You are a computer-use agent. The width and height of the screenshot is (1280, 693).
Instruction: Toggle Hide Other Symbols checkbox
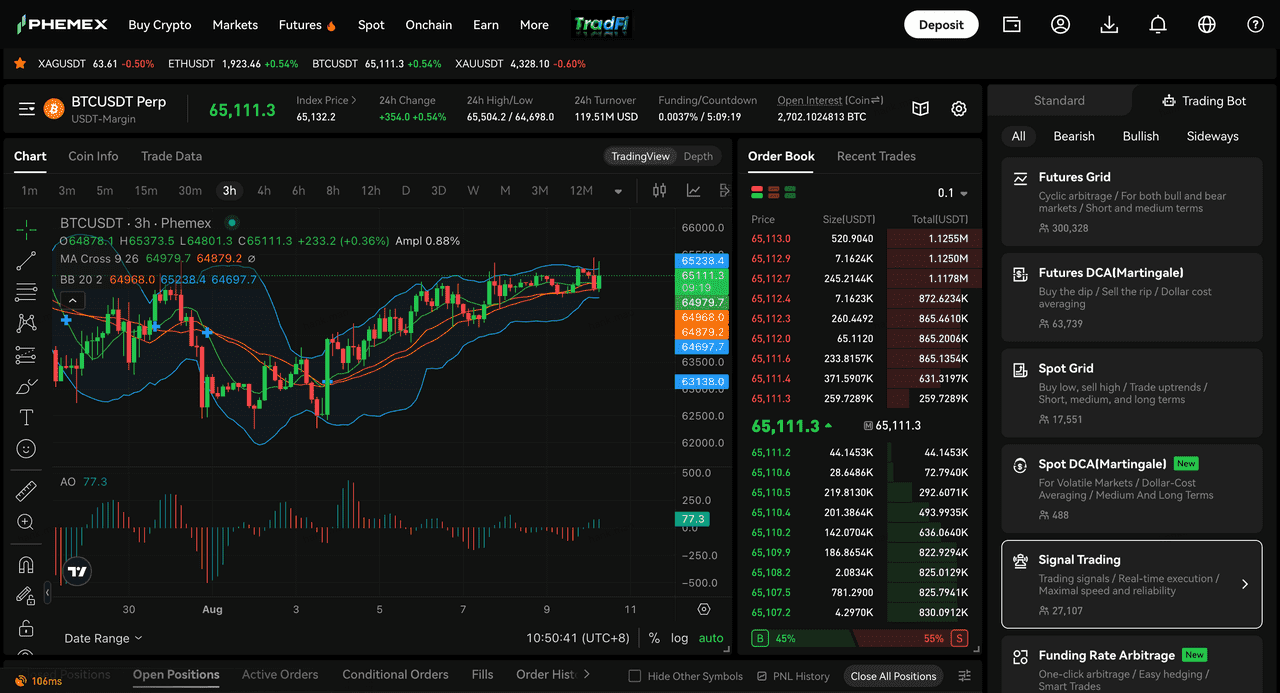click(634, 676)
